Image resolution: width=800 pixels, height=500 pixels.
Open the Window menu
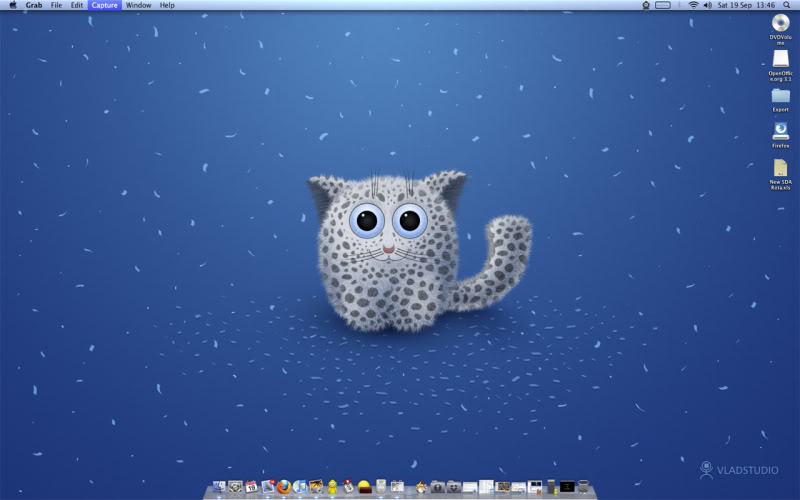(x=139, y=5)
